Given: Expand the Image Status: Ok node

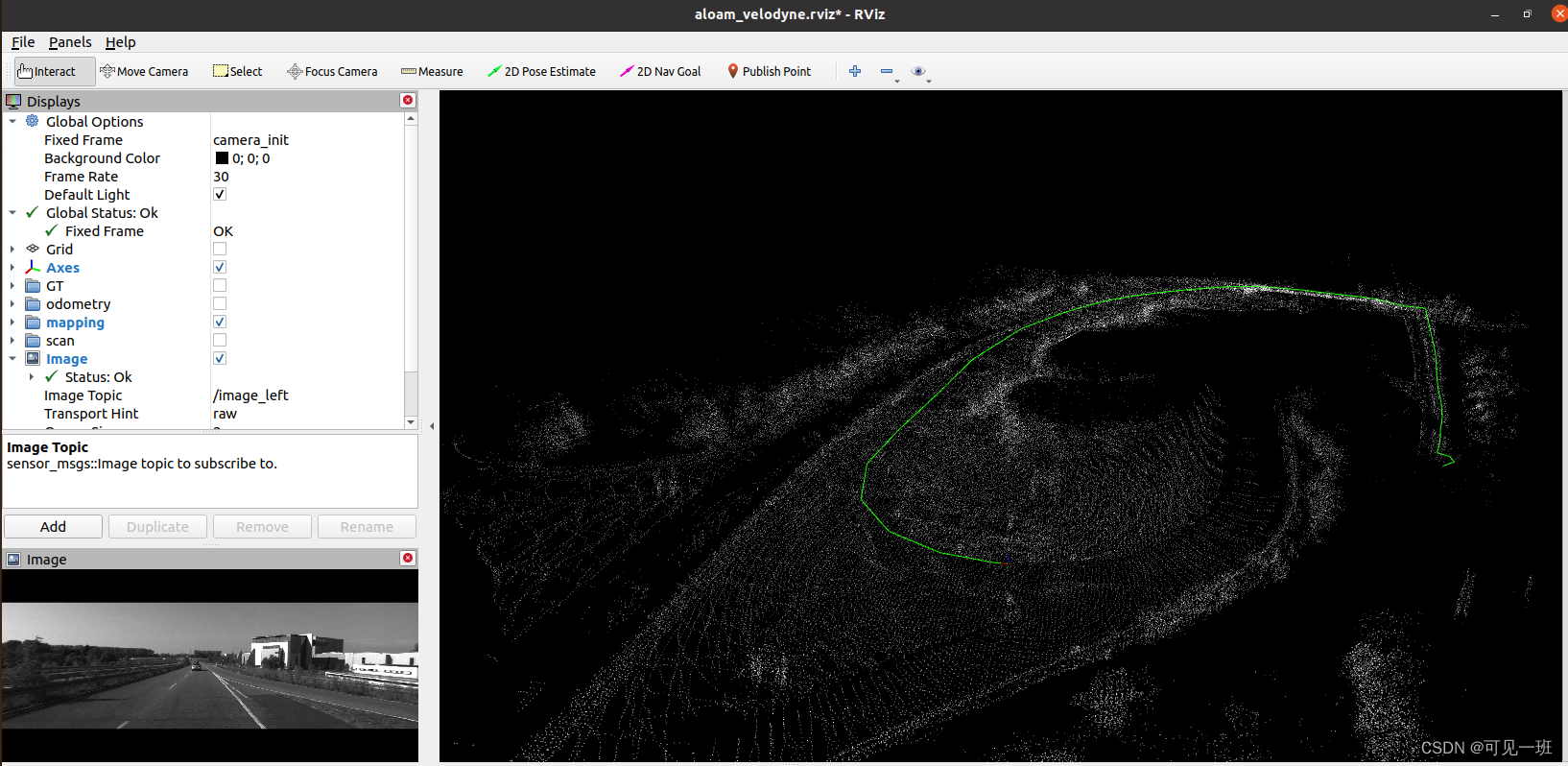Looking at the screenshot, I should tap(32, 376).
